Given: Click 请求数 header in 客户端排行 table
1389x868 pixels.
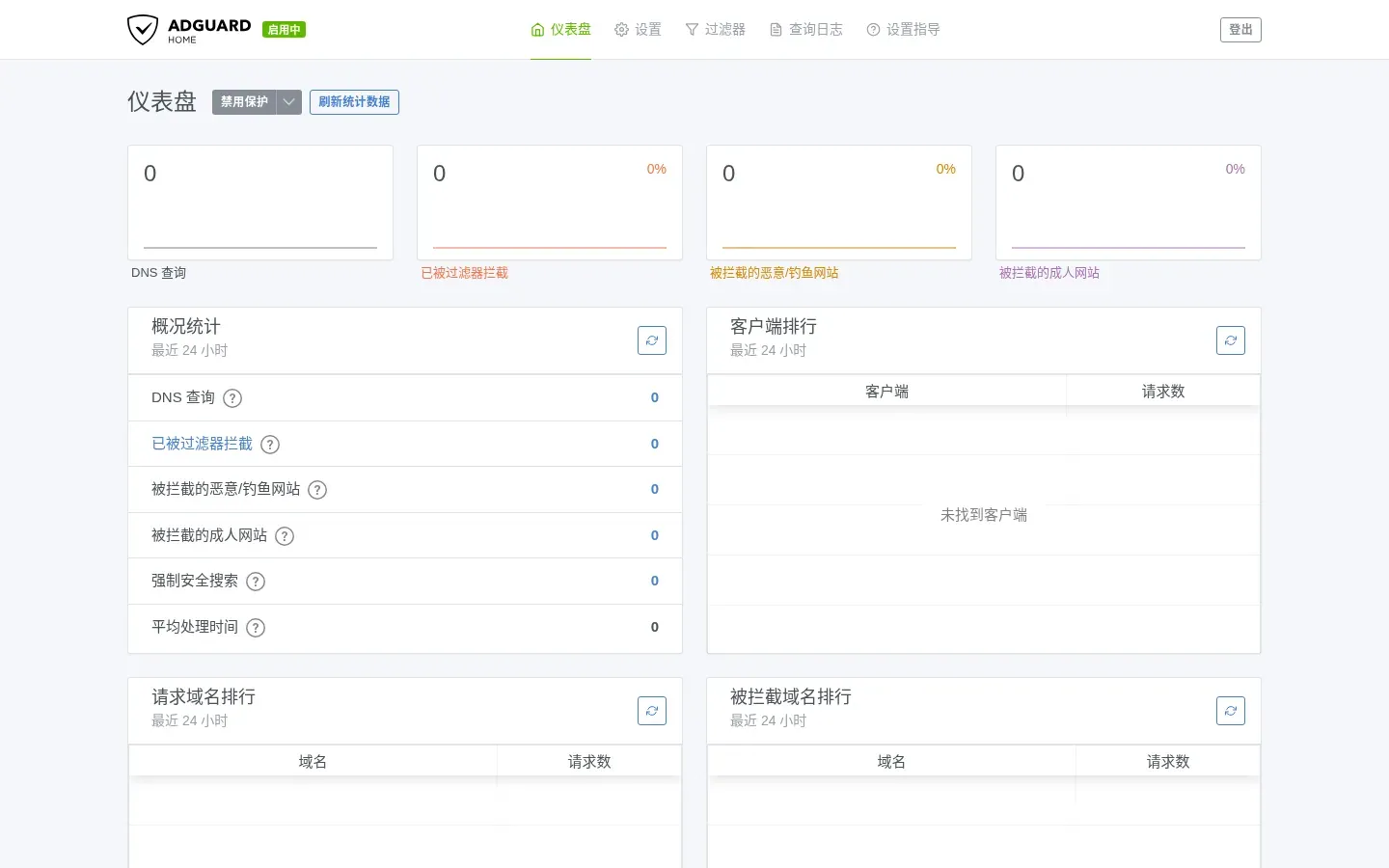Looking at the screenshot, I should coord(1163,391).
